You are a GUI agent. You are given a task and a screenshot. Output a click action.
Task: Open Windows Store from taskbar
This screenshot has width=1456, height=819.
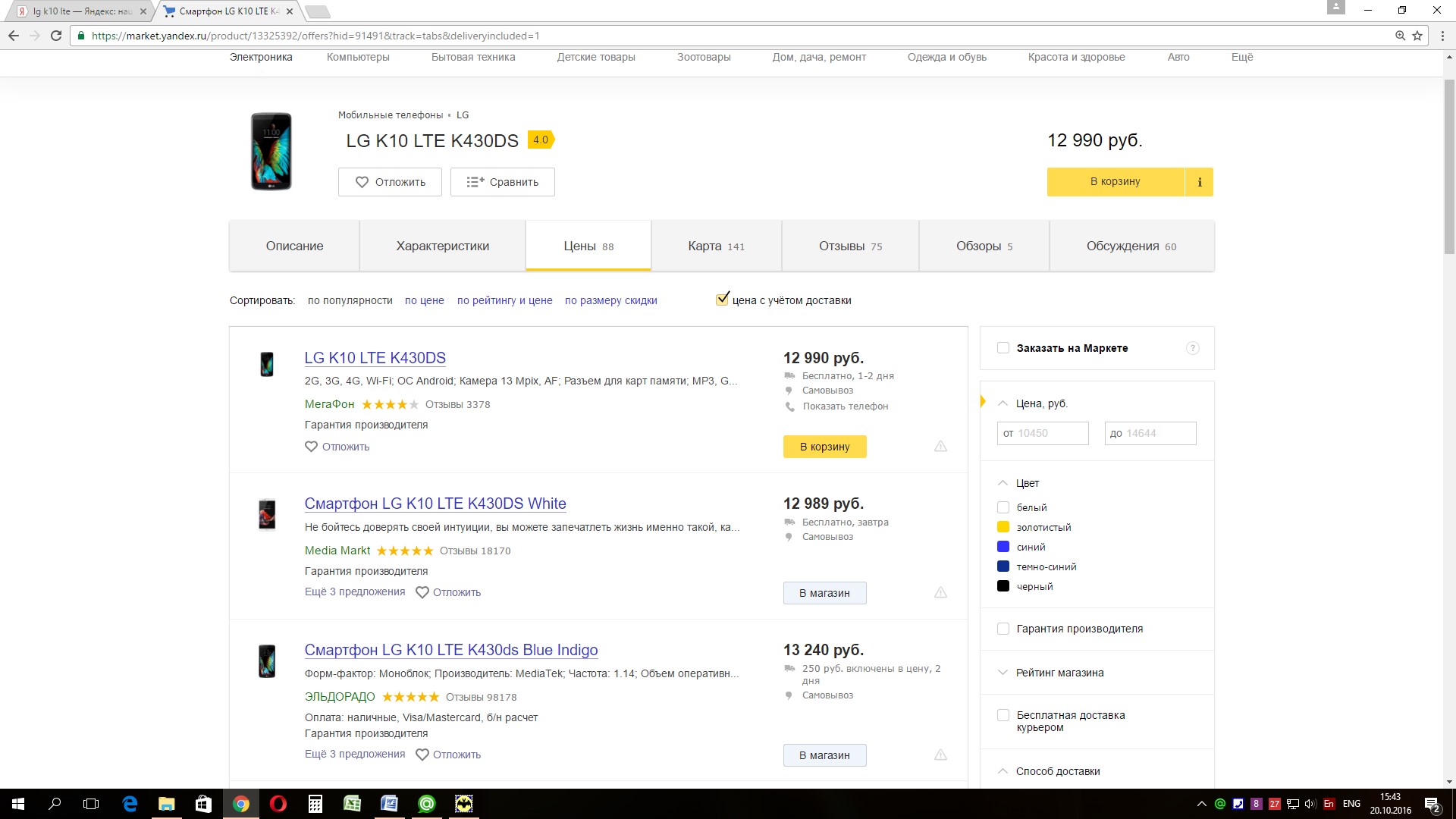point(203,804)
